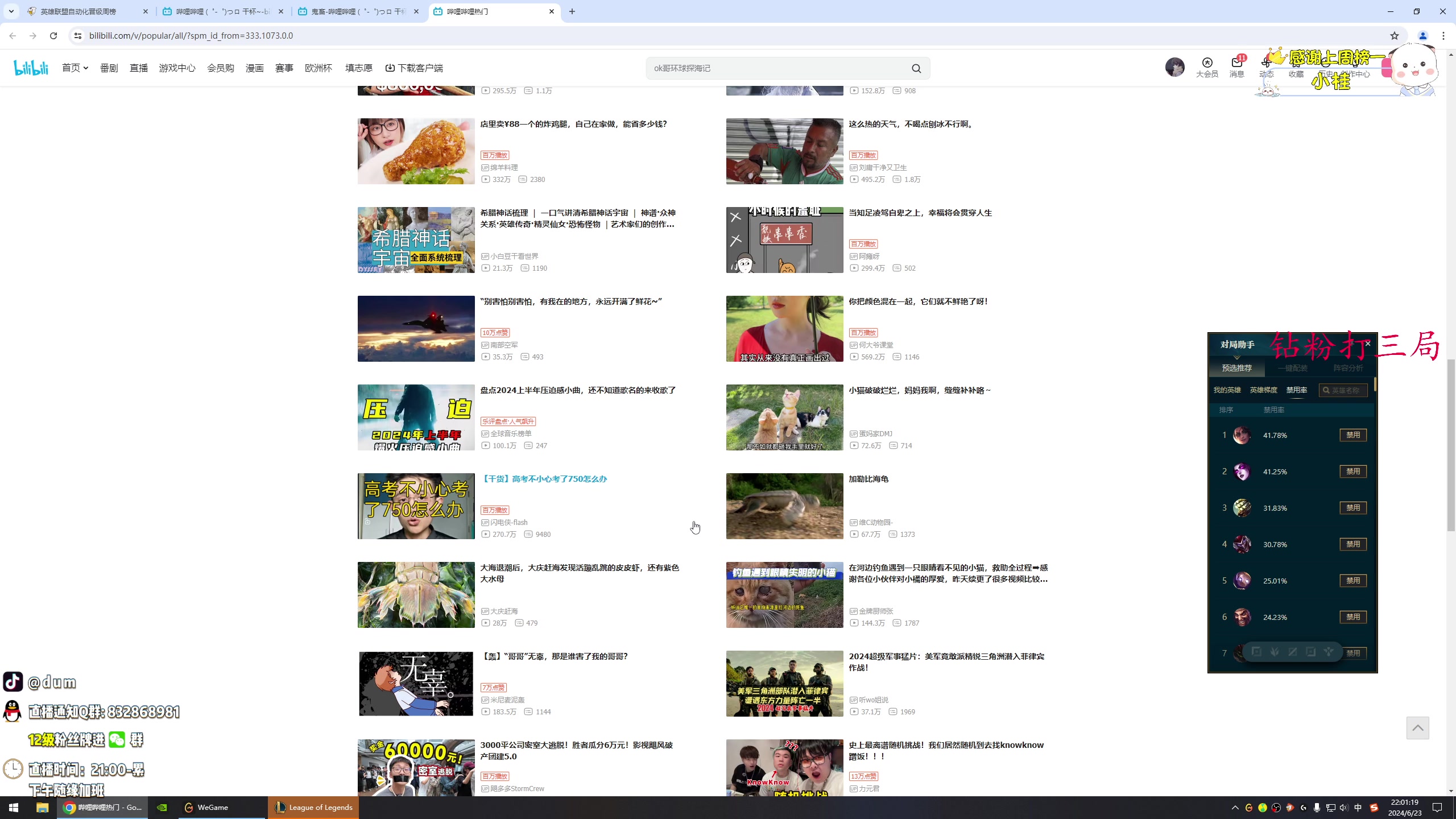Screen dimensions: 1456x819
Task: Open the fried chicken leg video thumbnail
Action: click(x=416, y=151)
